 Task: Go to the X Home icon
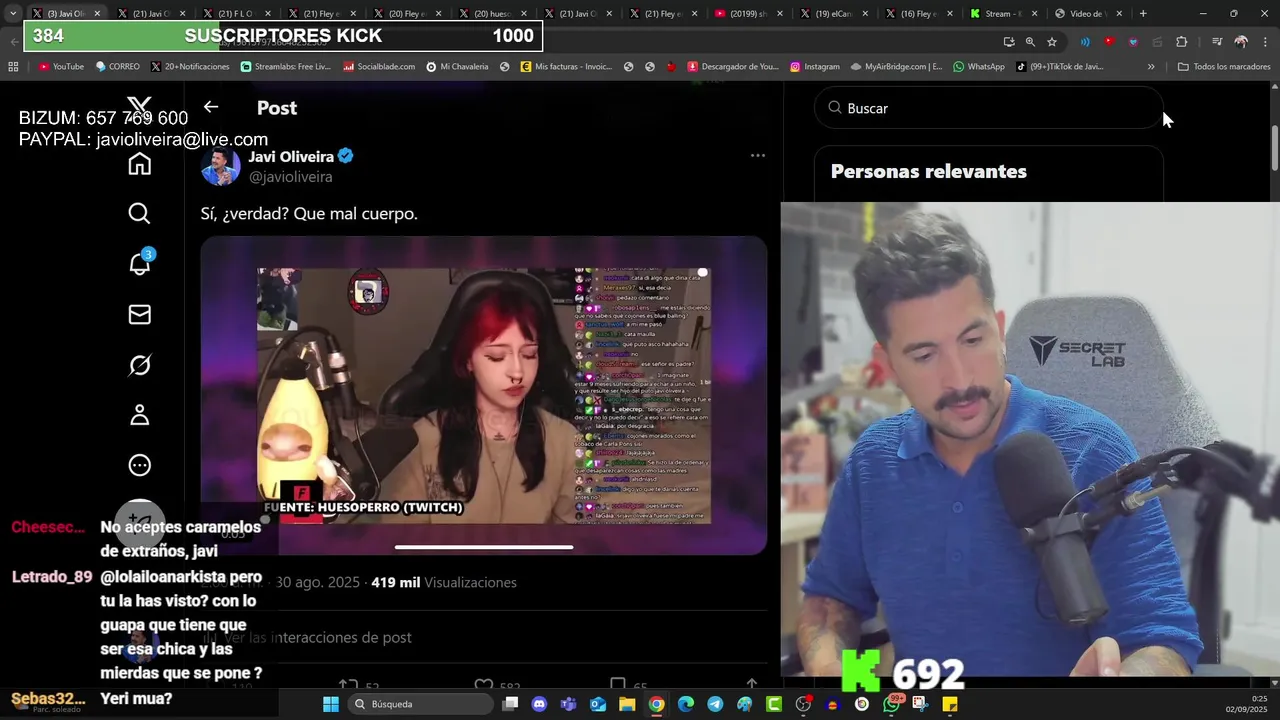pyautogui.click(x=139, y=165)
